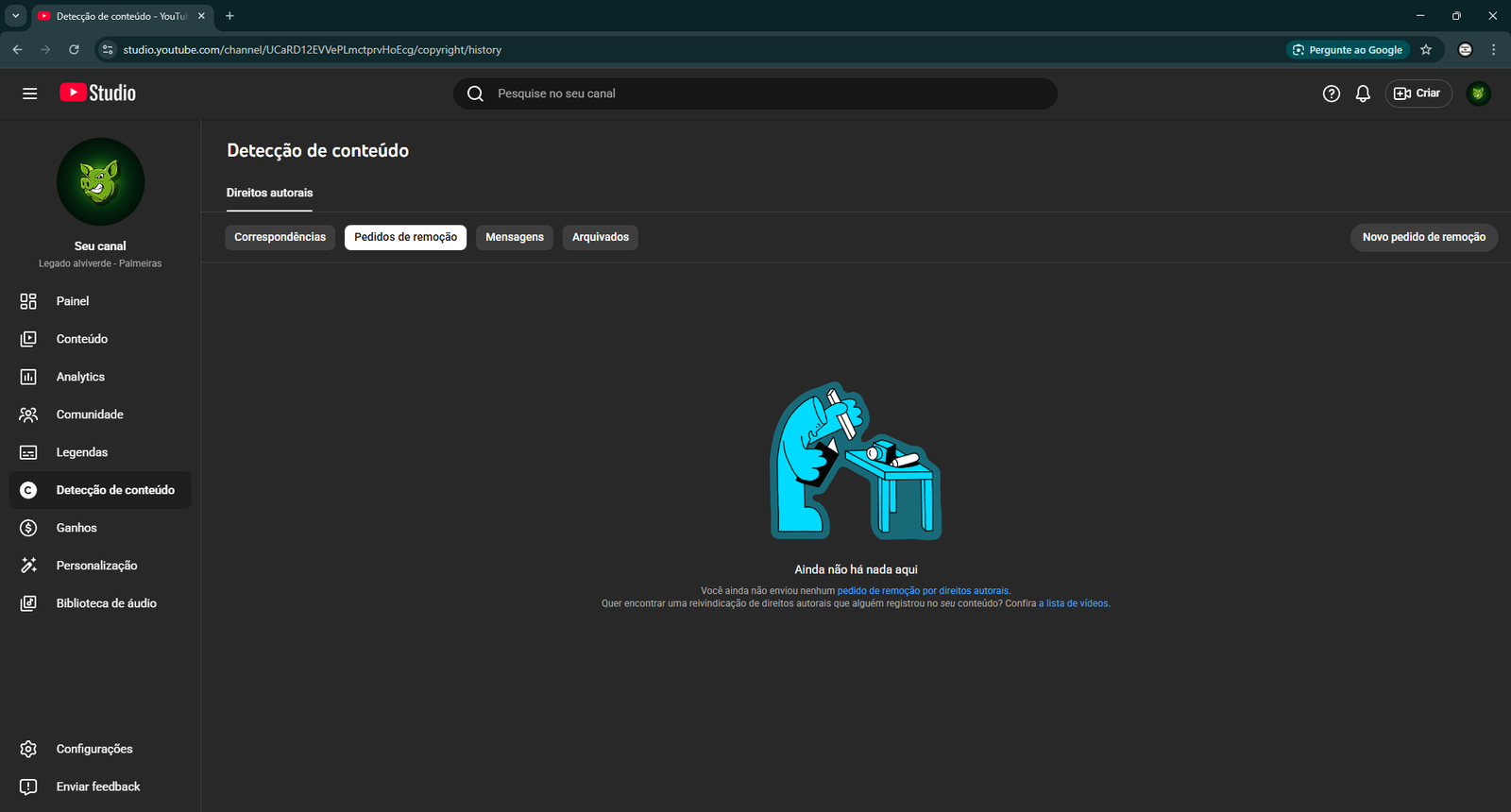Focus the Pesquise no seu canal field
This screenshot has height=812, width=1511.
(755, 93)
